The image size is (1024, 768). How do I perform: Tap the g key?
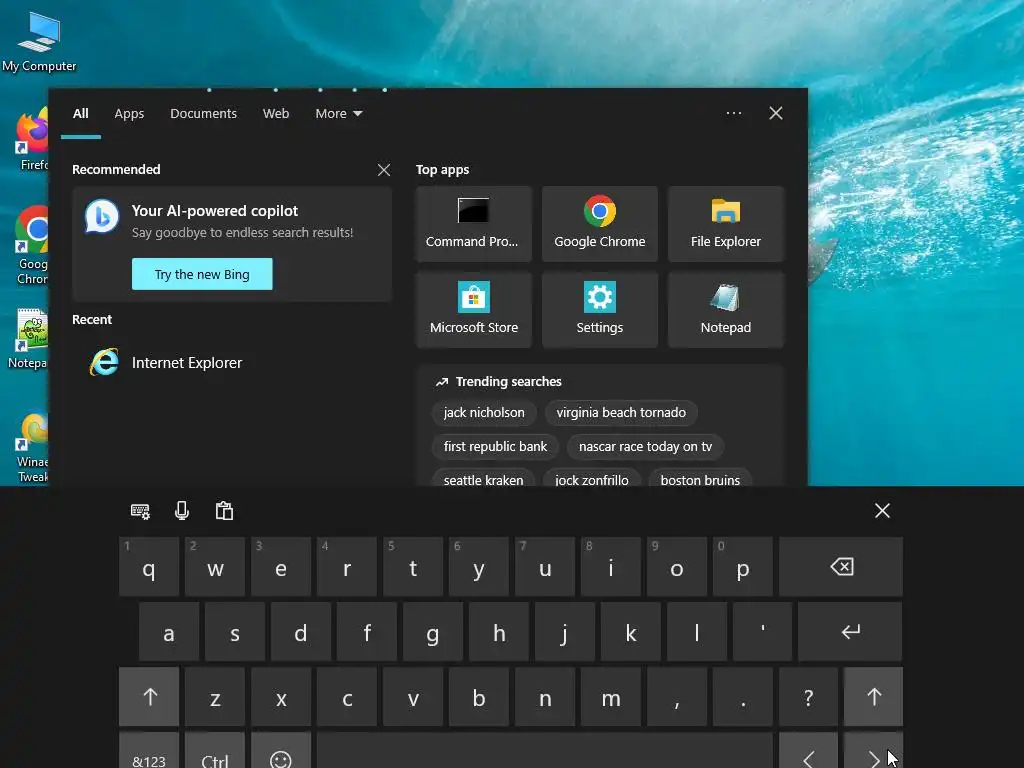point(432,632)
